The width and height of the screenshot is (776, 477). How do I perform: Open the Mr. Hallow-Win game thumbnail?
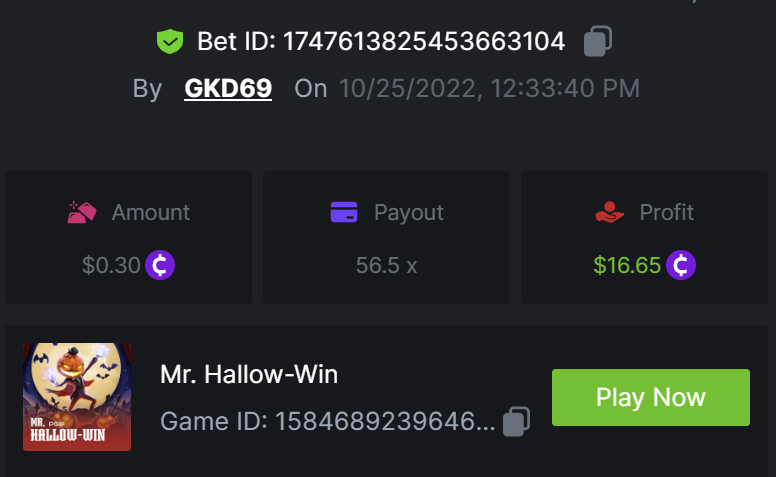click(77, 397)
